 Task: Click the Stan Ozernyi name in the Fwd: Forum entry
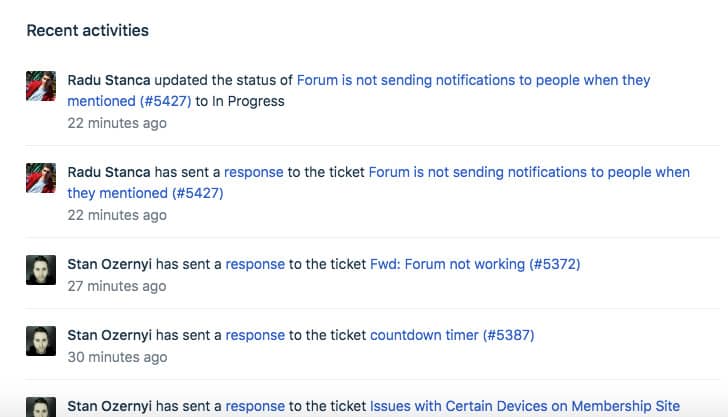109,264
